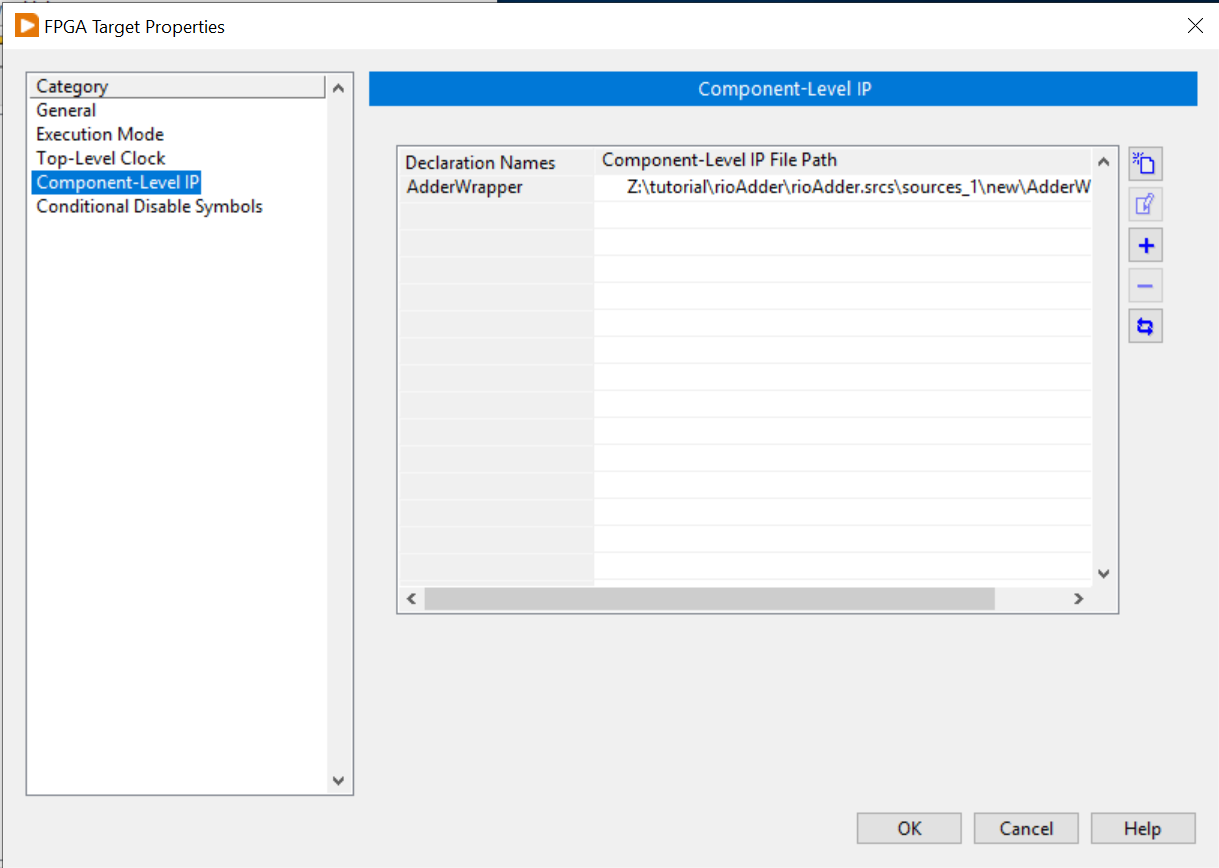Add an IP file using the plus icon
This screenshot has height=868, width=1219.
point(1145,244)
